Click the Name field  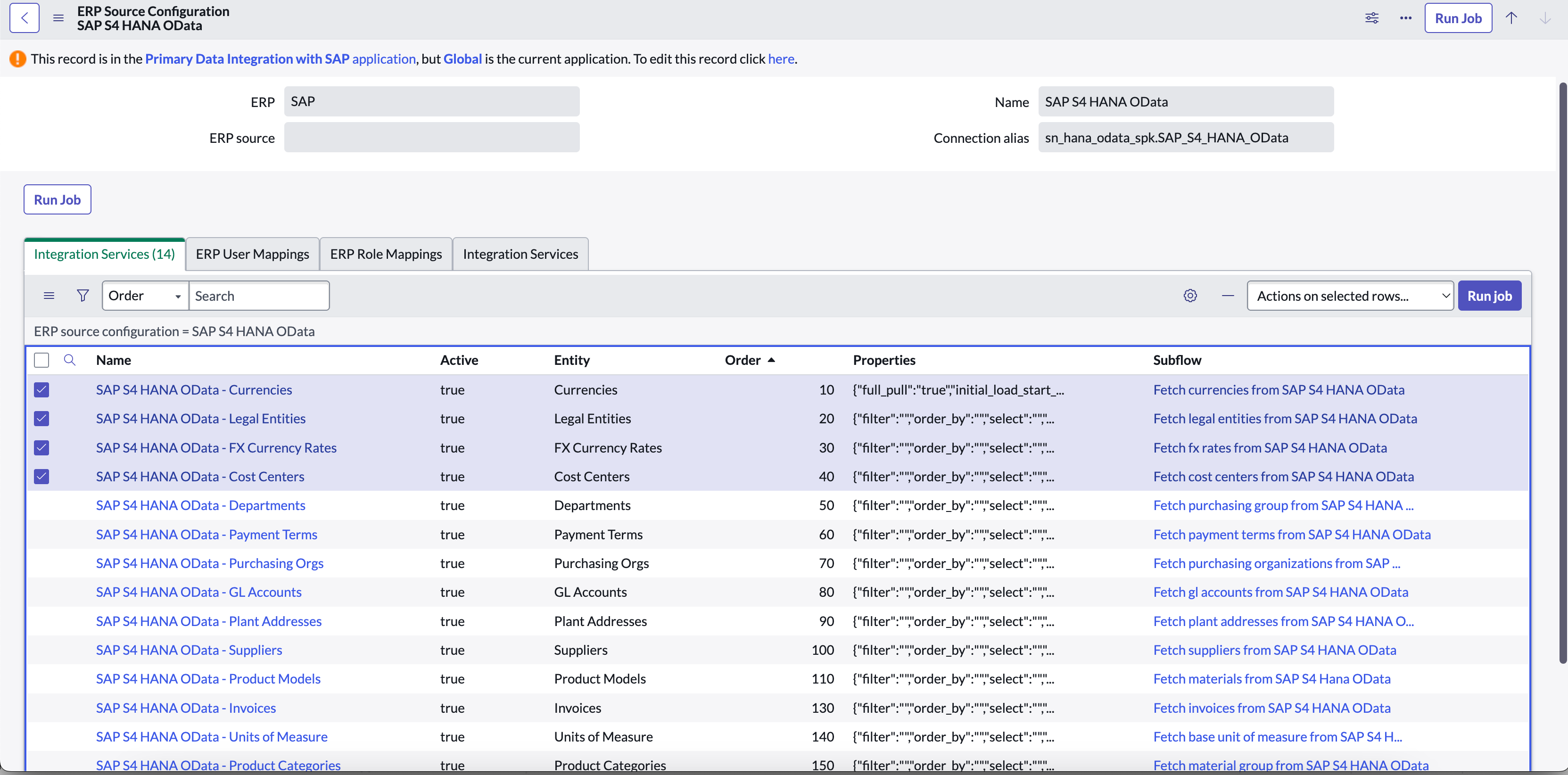1186,102
